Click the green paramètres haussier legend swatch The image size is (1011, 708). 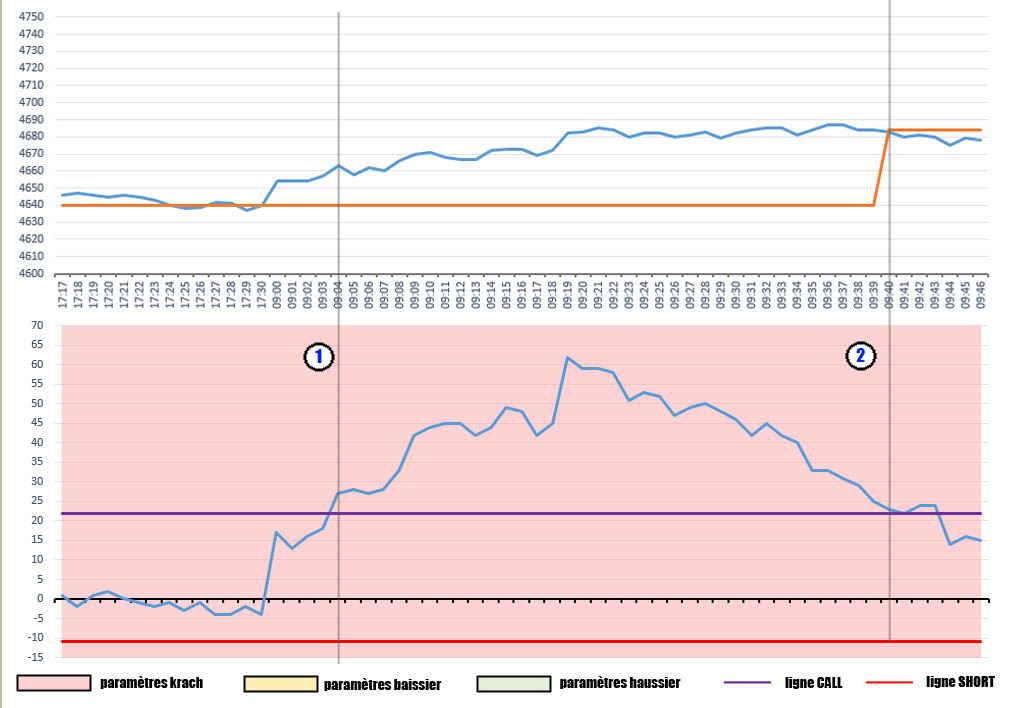point(514,683)
